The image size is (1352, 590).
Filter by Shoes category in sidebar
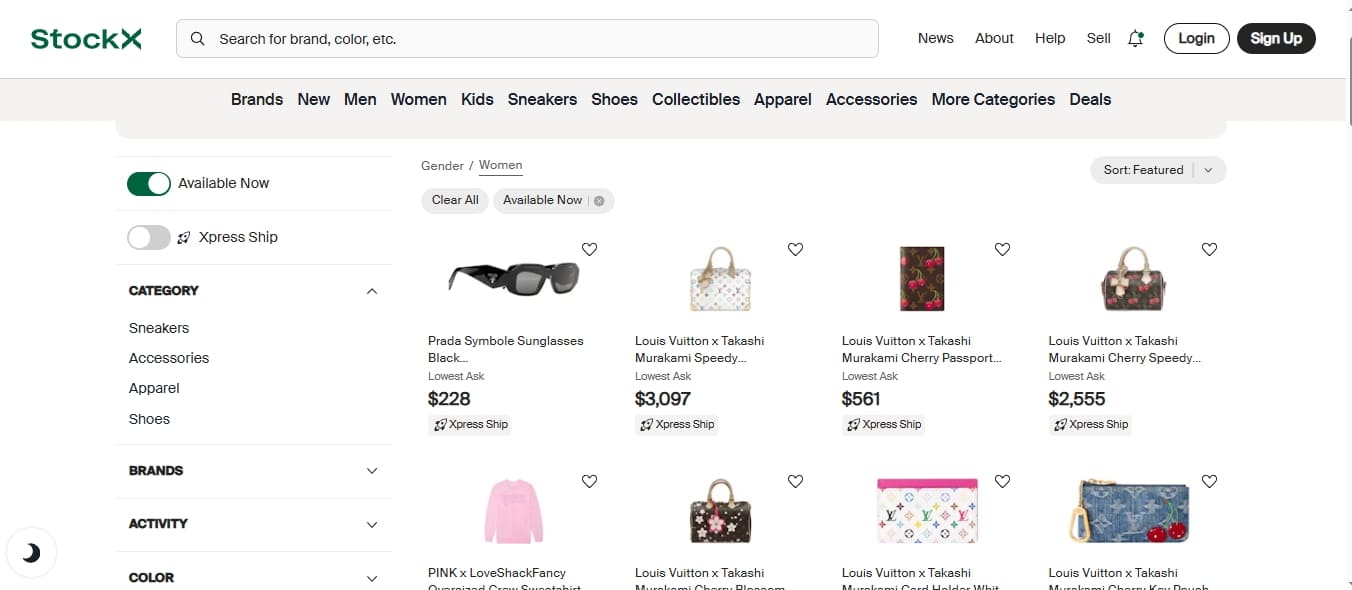pos(149,419)
